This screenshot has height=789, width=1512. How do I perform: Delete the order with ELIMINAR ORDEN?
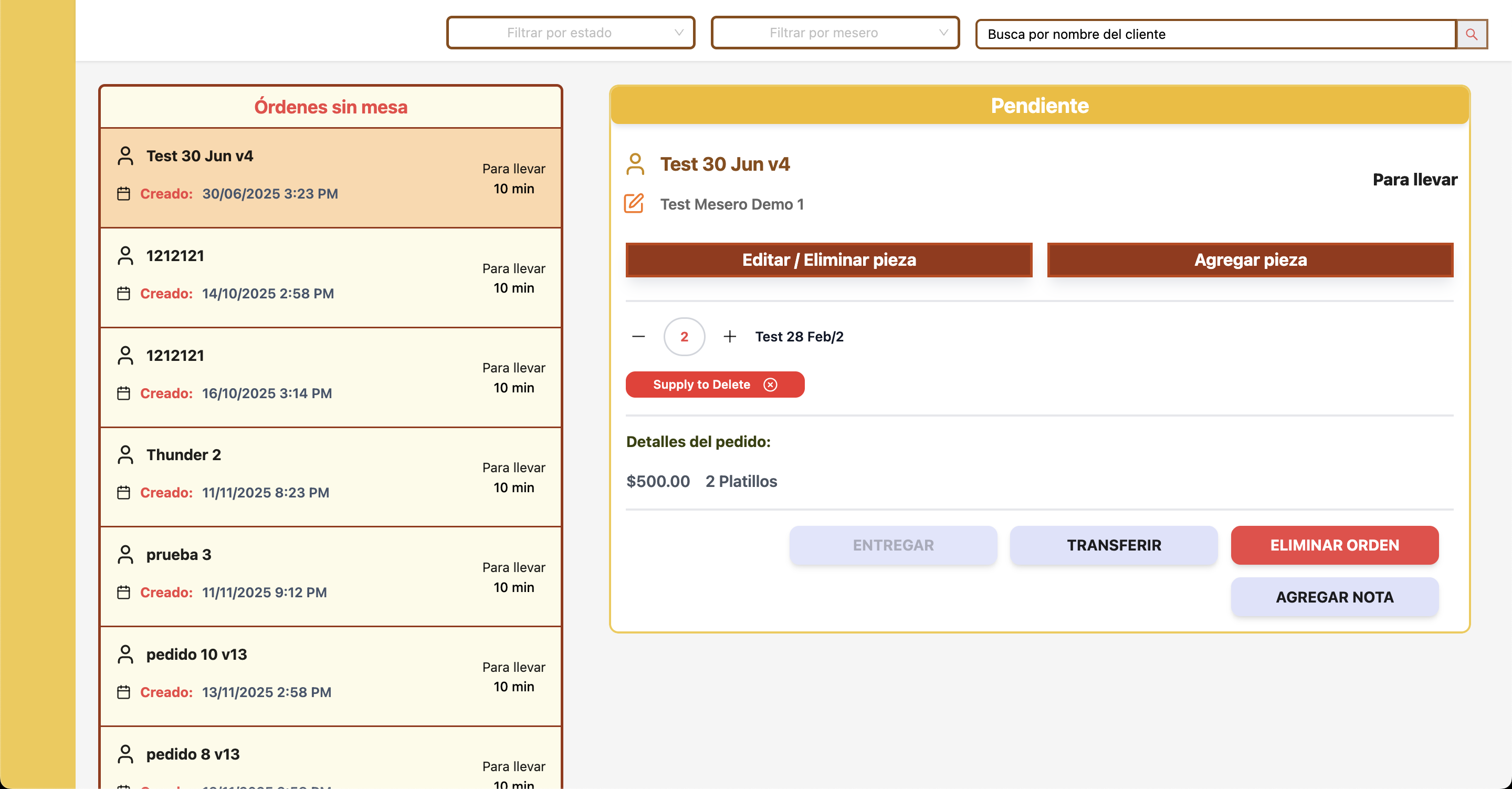point(1334,545)
